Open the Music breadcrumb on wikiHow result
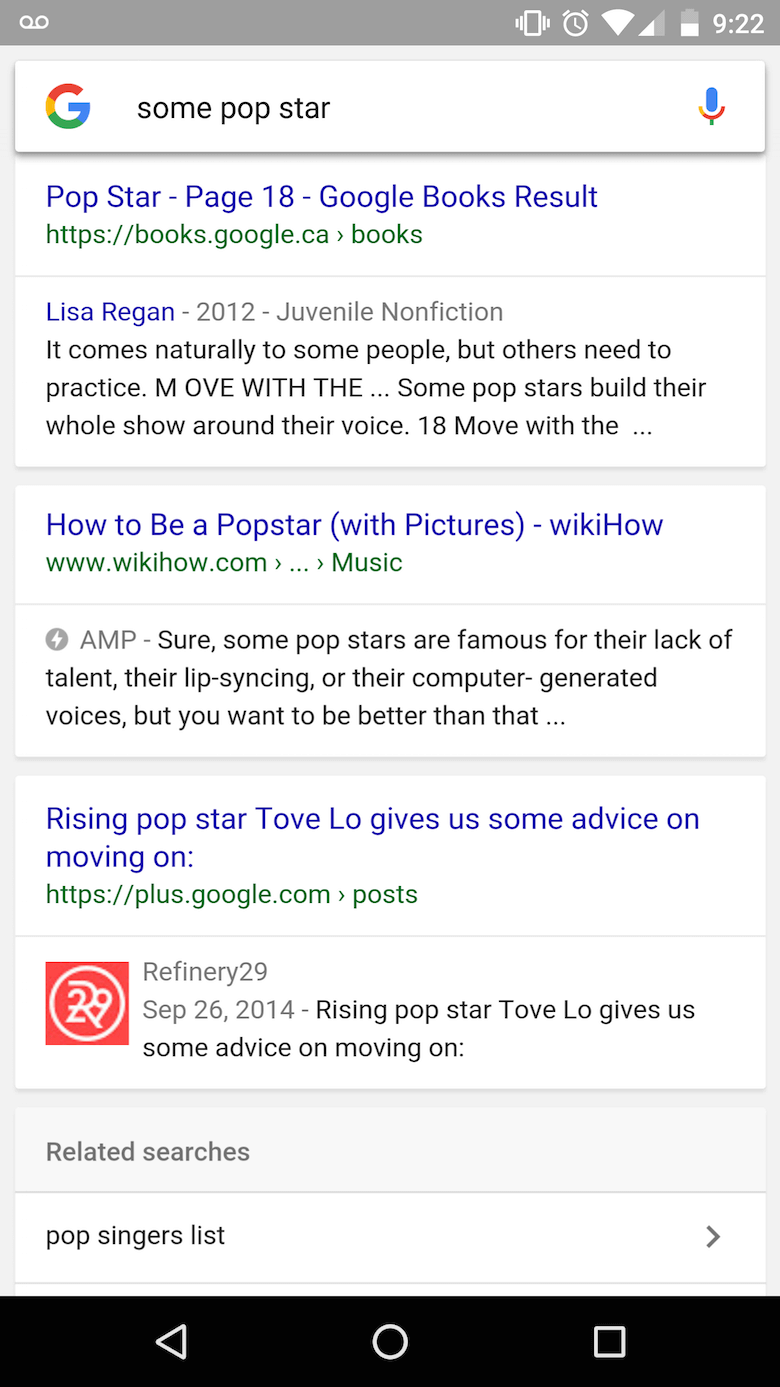Screen dimensions: 780x1387 pos(366,562)
